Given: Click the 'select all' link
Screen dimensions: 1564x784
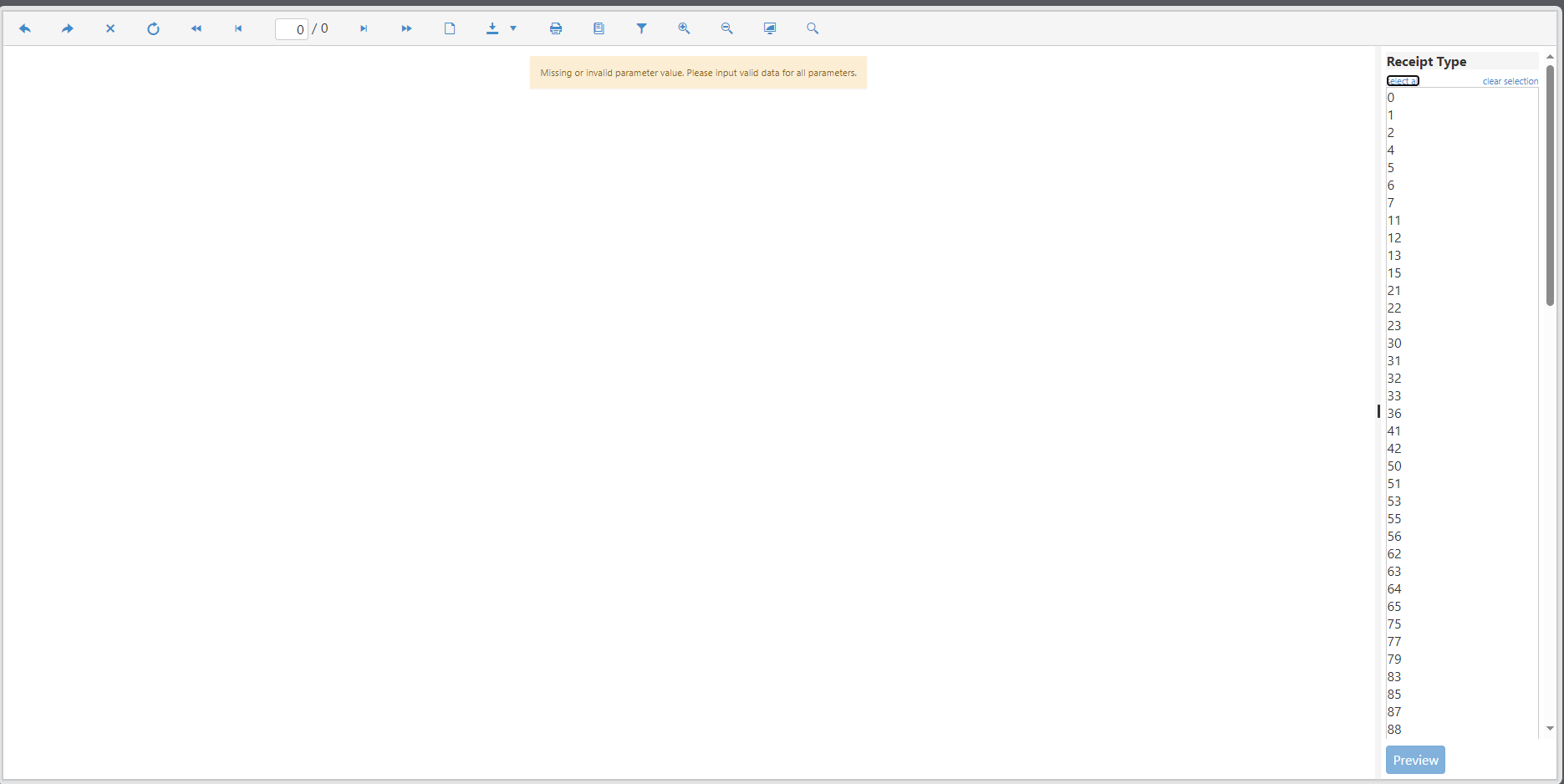Looking at the screenshot, I should click(1403, 81).
